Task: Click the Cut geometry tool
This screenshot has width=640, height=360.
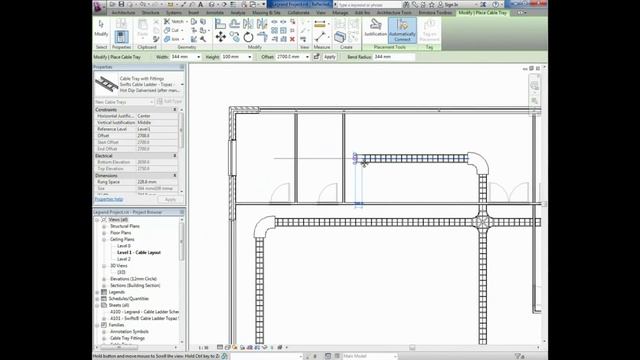Action: [x=172, y=30]
